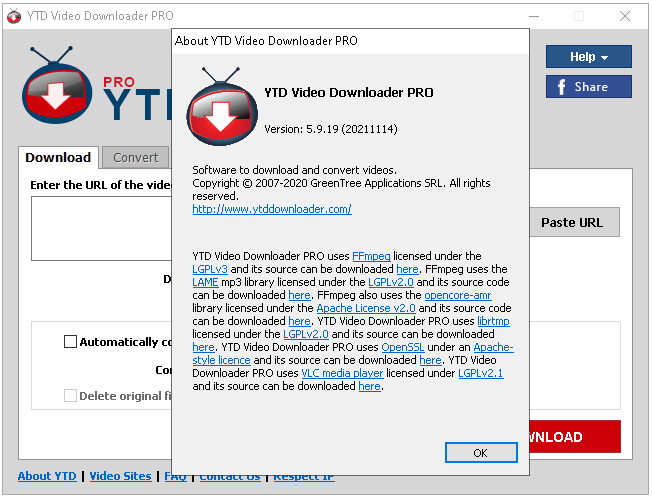Open the opencore-amr link
Screen dimensions: 652x498
click(458, 295)
